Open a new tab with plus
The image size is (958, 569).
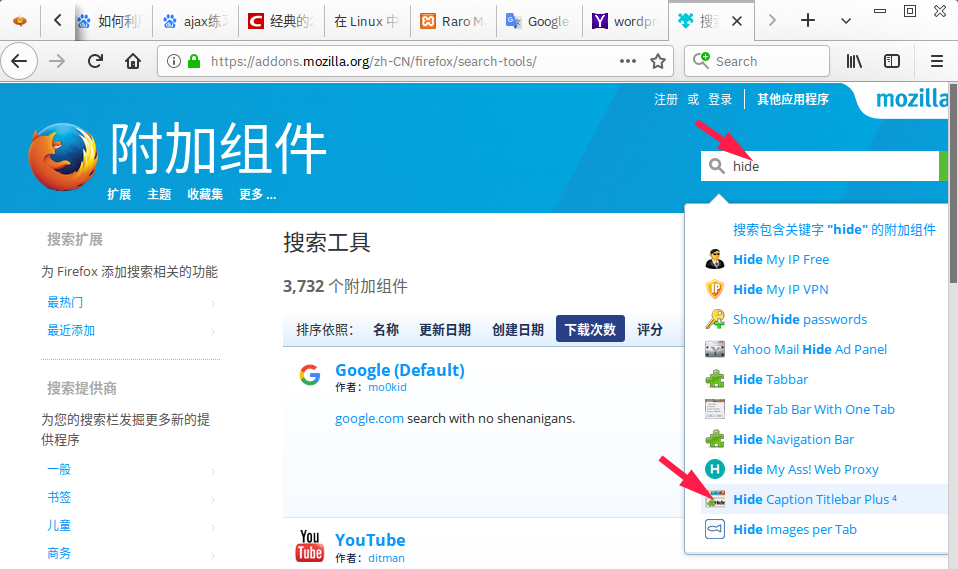click(808, 20)
